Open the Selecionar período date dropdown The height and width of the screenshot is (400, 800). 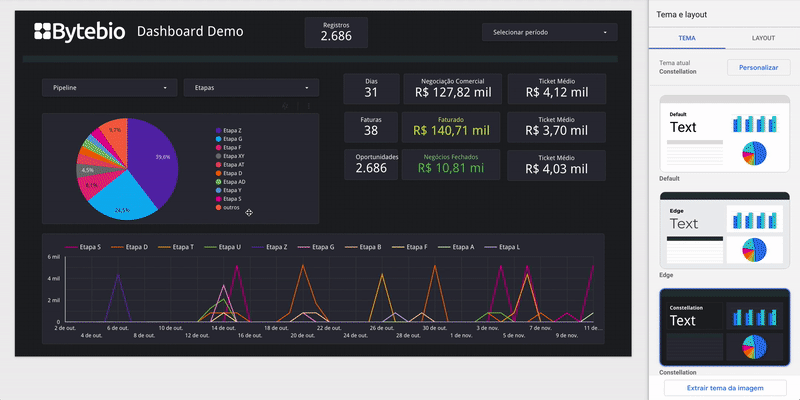[x=549, y=32]
